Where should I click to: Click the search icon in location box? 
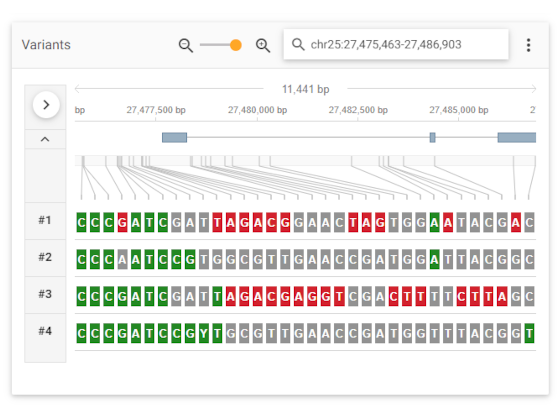tap(298, 45)
